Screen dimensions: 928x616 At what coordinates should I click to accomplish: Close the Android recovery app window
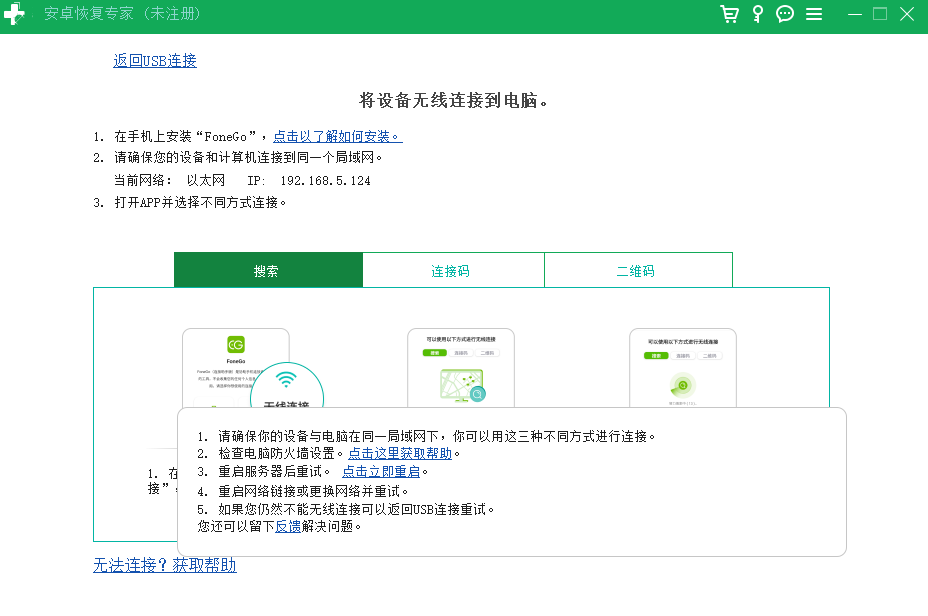(906, 14)
